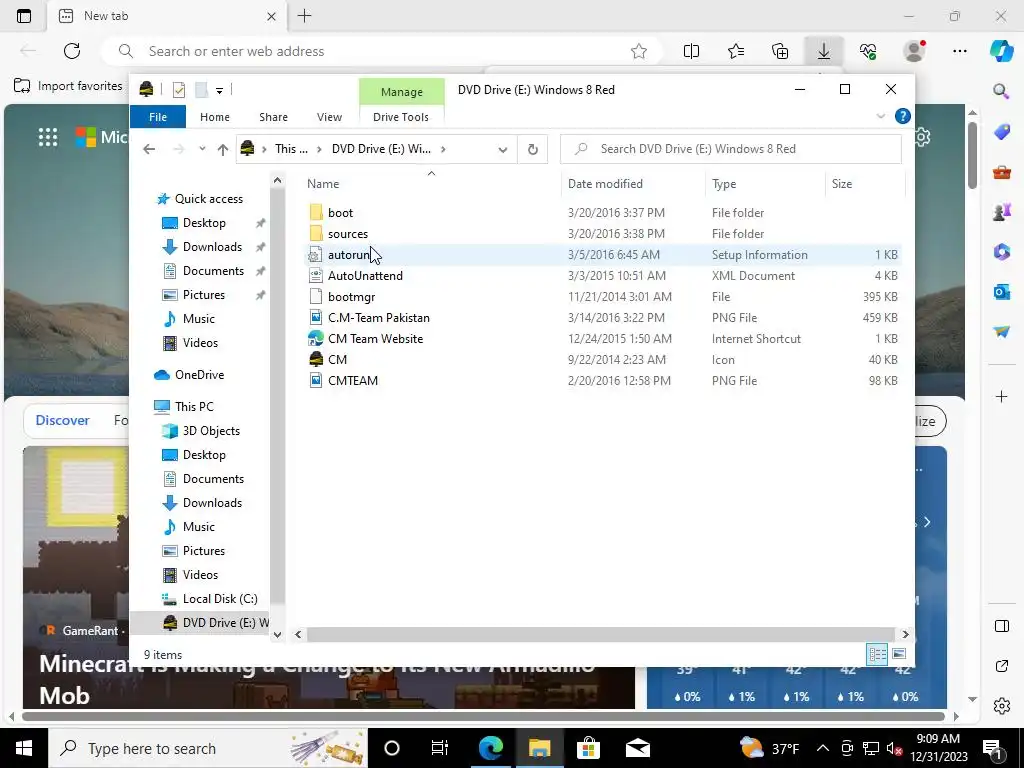This screenshot has width=1024, height=768.
Task: Open pinned Documents under Quick access
Action: point(213,271)
